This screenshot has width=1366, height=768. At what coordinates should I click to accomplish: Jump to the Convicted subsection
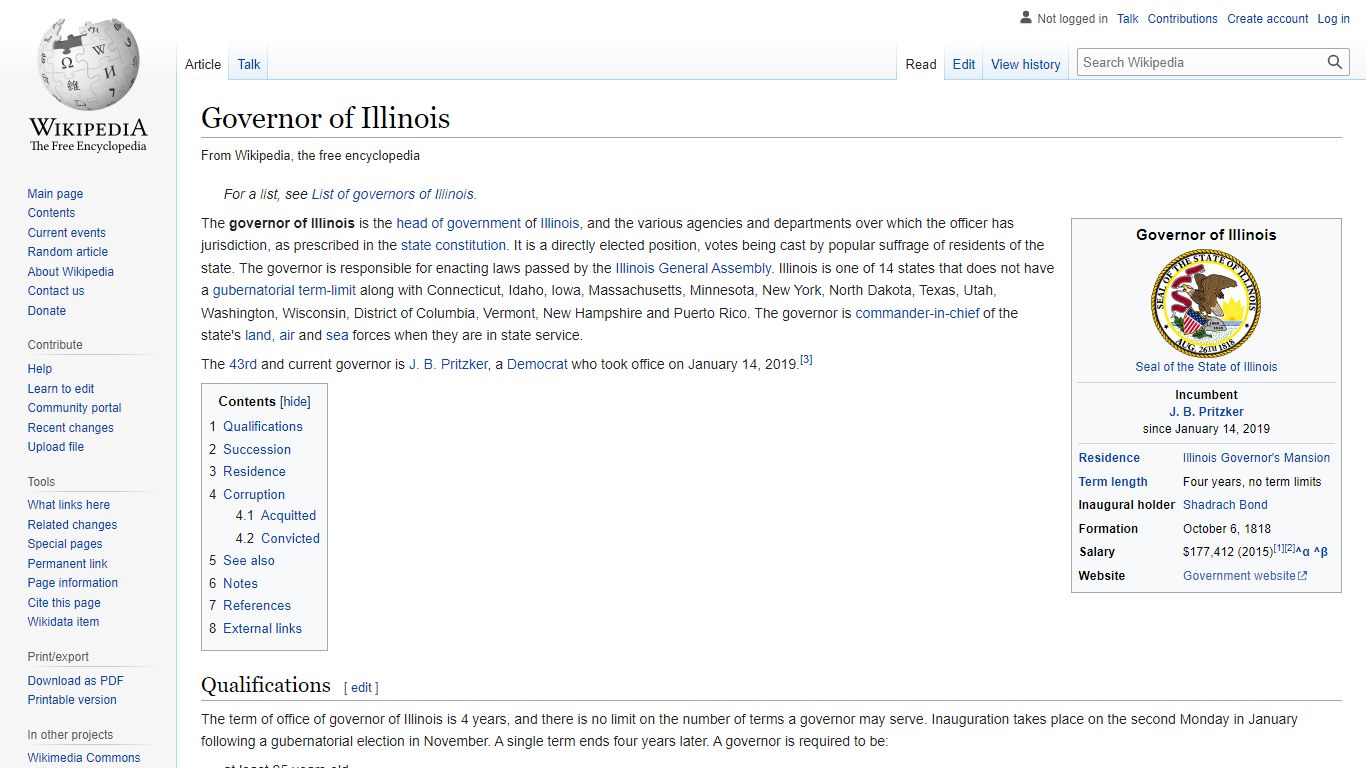coord(278,539)
